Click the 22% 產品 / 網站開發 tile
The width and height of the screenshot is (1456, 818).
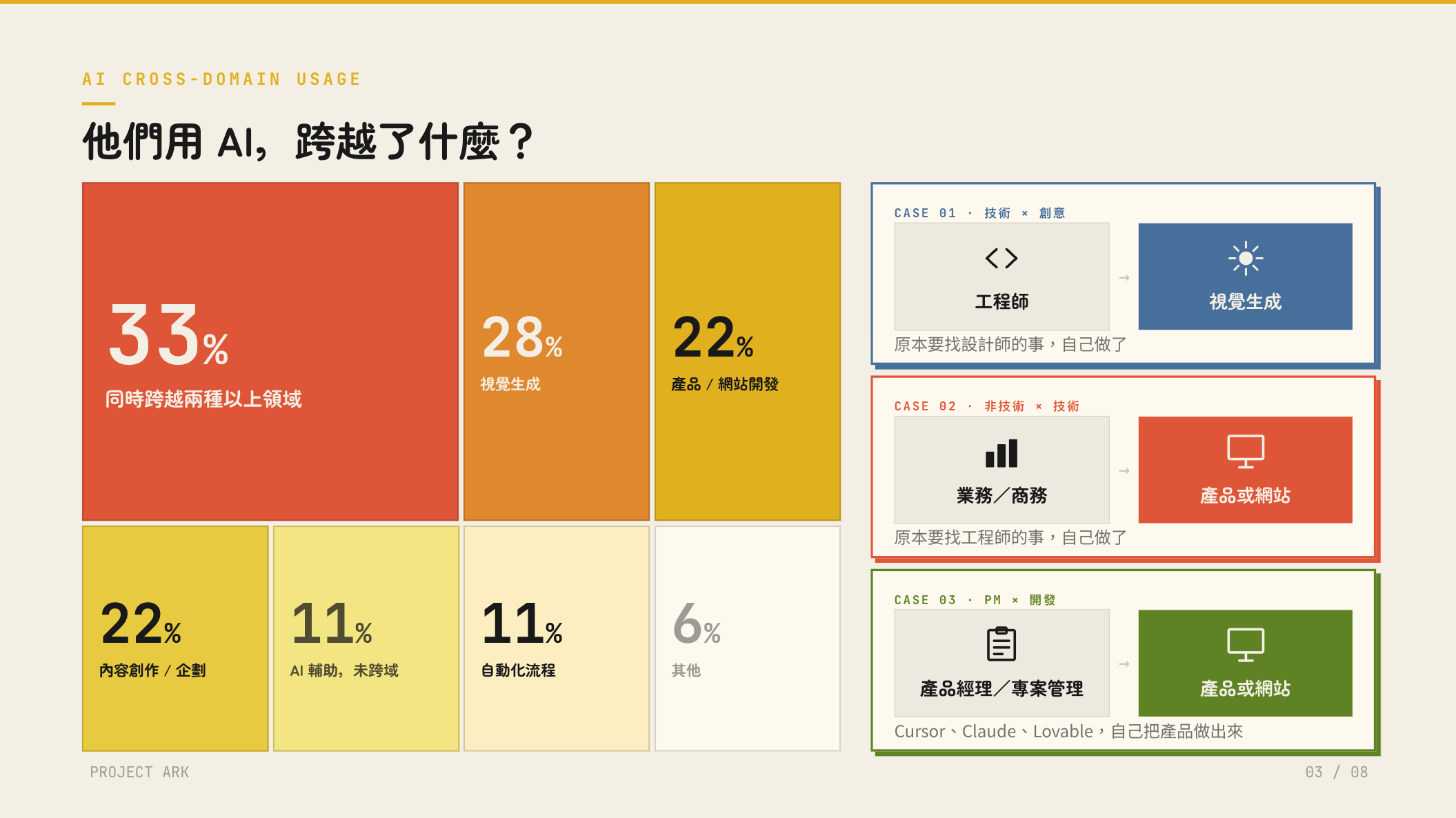click(748, 352)
